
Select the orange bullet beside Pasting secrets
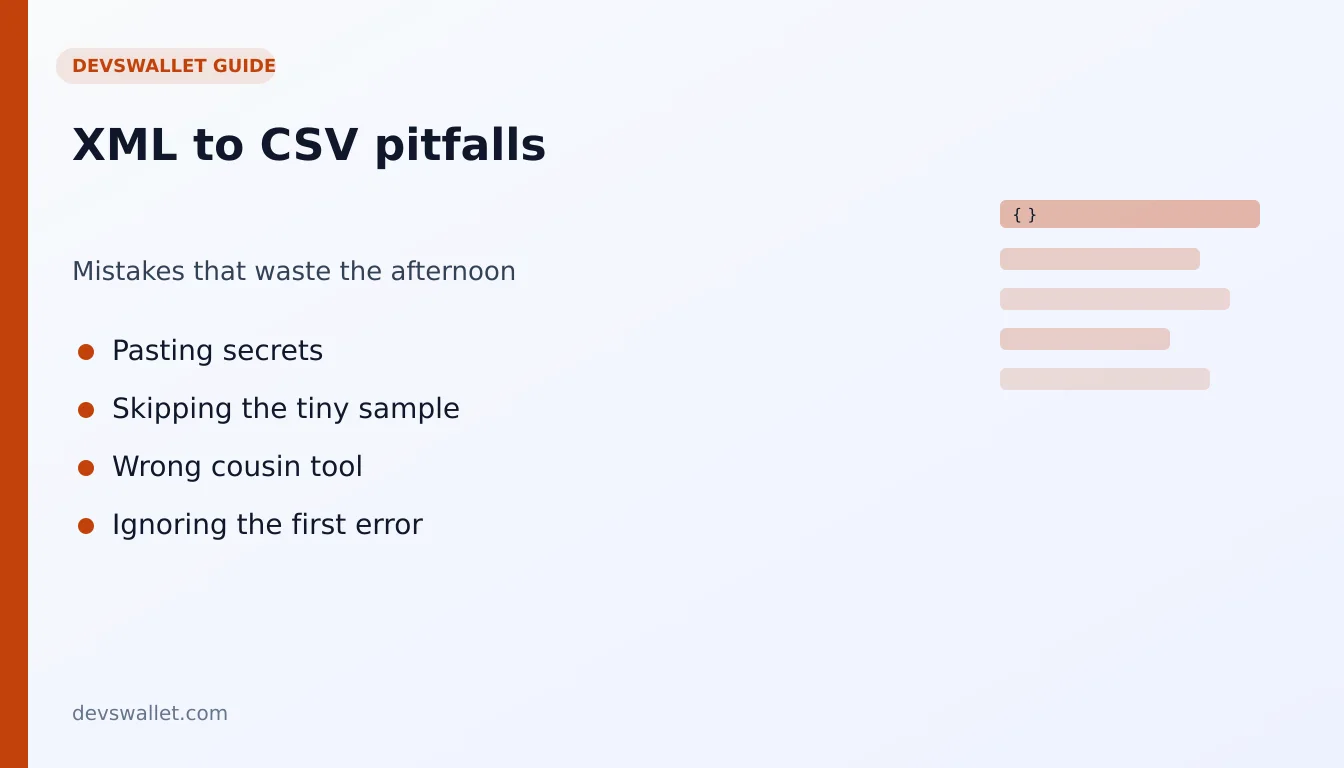[x=86, y=352]
